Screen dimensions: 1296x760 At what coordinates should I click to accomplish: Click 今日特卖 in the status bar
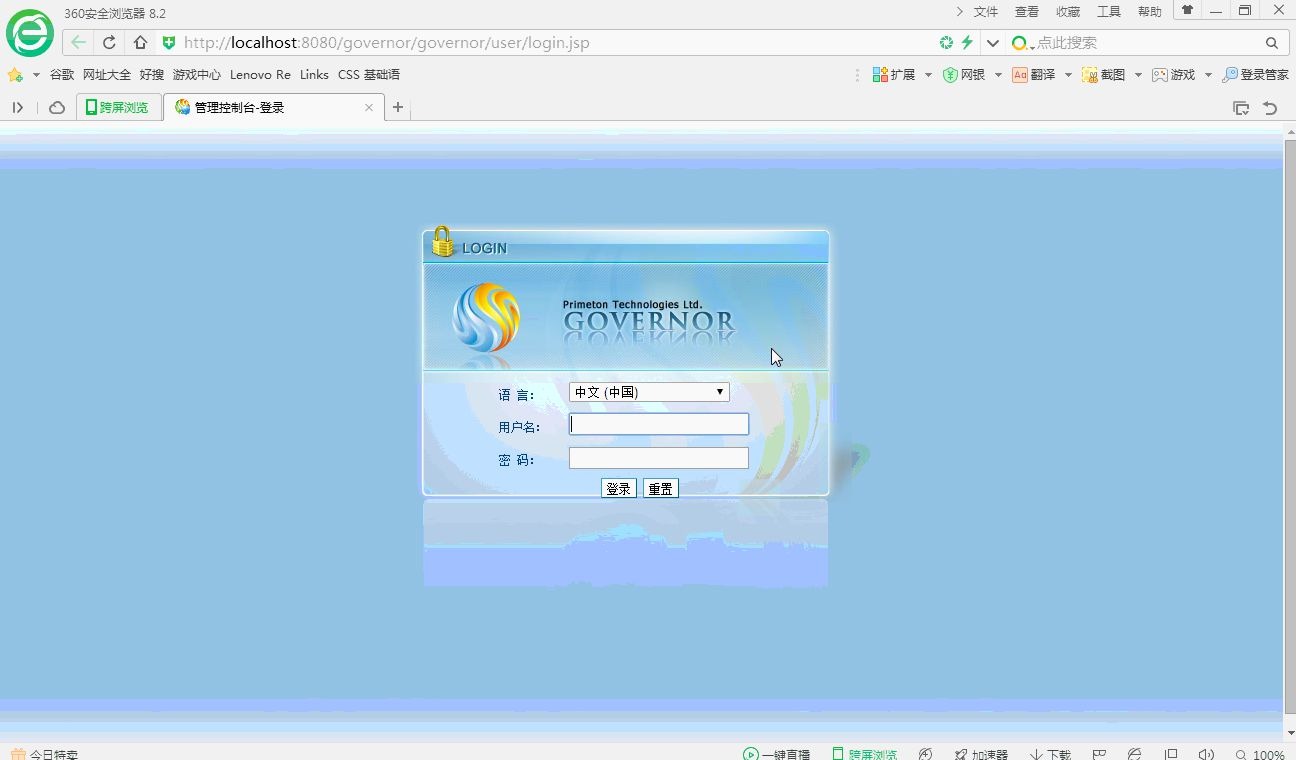click(45, 755)
